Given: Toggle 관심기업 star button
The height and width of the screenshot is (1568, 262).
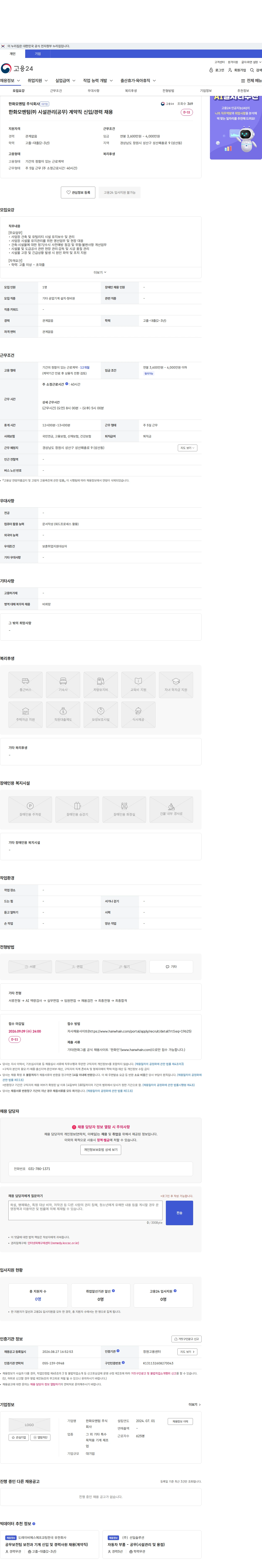Looking at the screenshot, I should pyautogui.click(x=19, y=1437).
